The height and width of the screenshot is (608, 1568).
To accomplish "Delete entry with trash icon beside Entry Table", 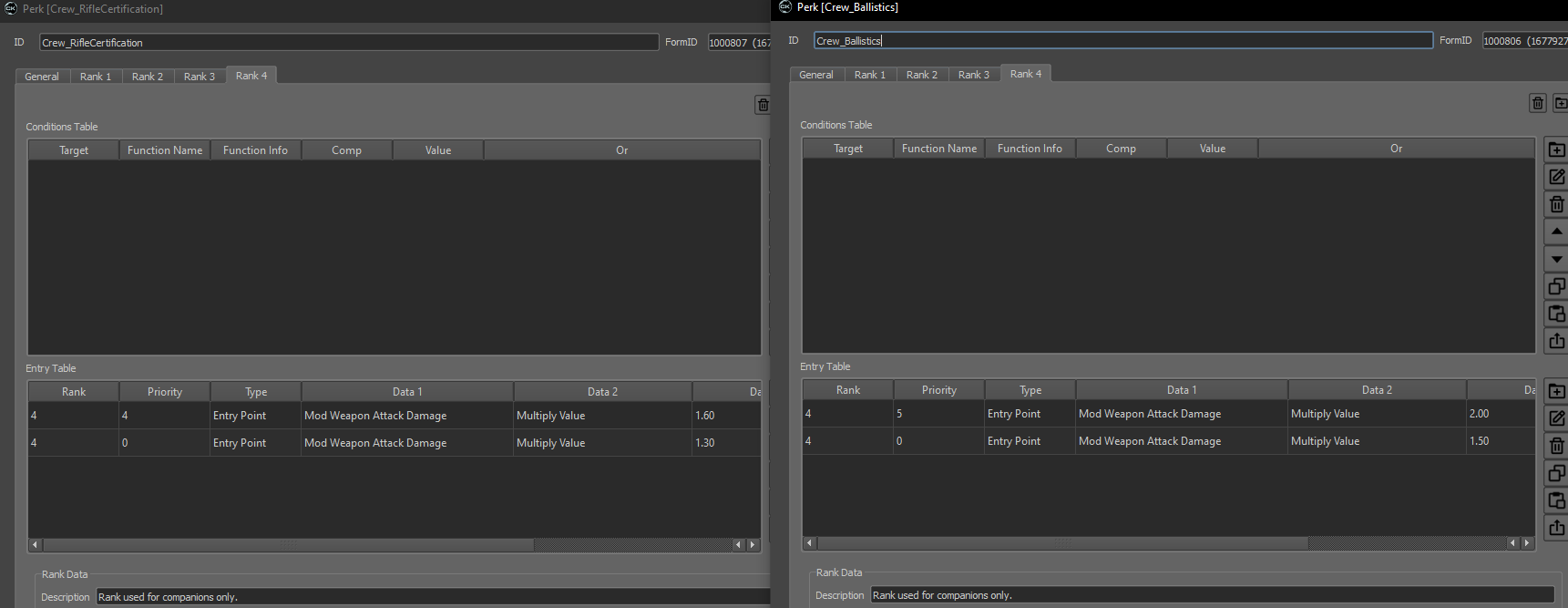I will tap(1557, 446).
